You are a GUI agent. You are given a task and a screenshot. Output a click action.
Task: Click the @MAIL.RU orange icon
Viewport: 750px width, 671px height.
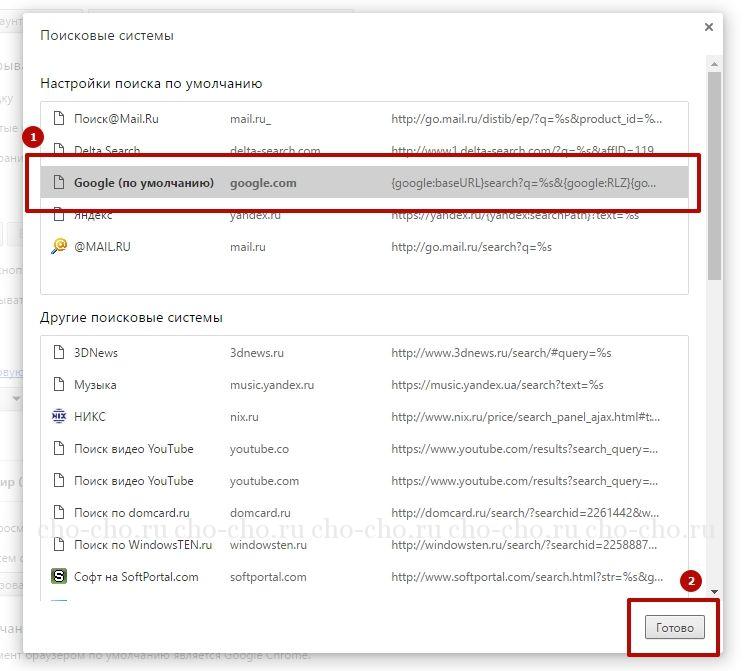click(58, 247)
